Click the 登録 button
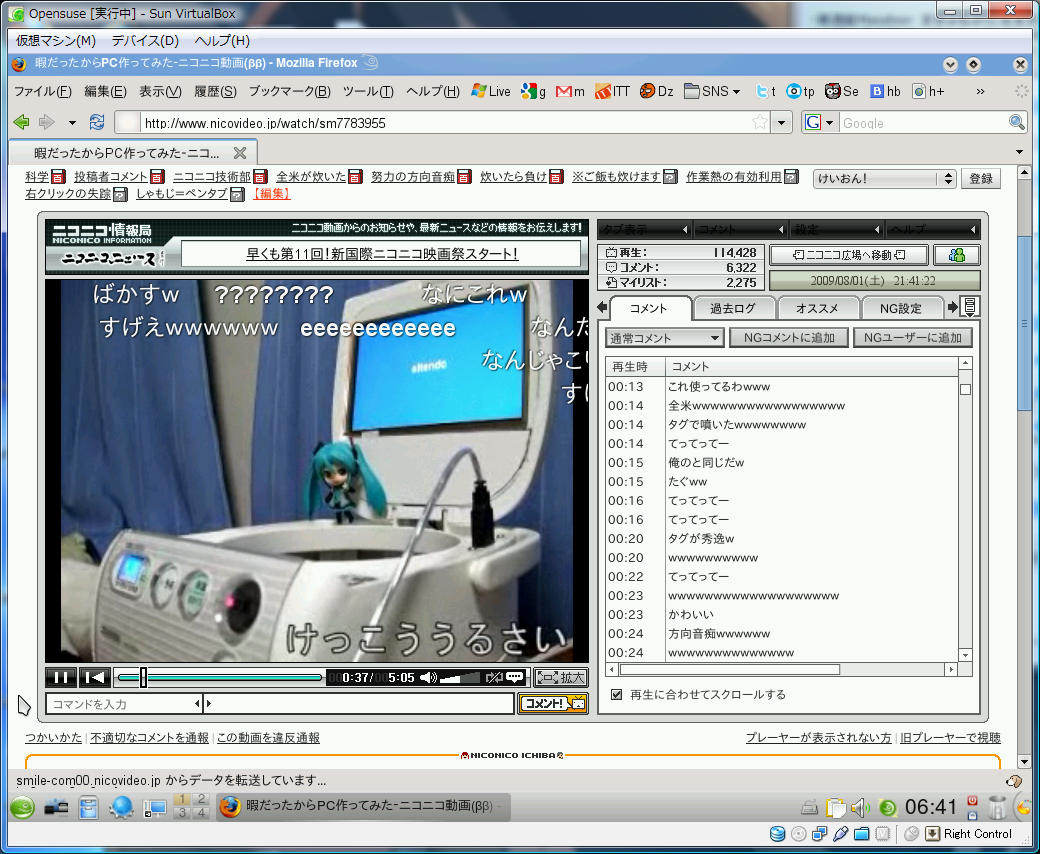 click(x=980, y=178)
